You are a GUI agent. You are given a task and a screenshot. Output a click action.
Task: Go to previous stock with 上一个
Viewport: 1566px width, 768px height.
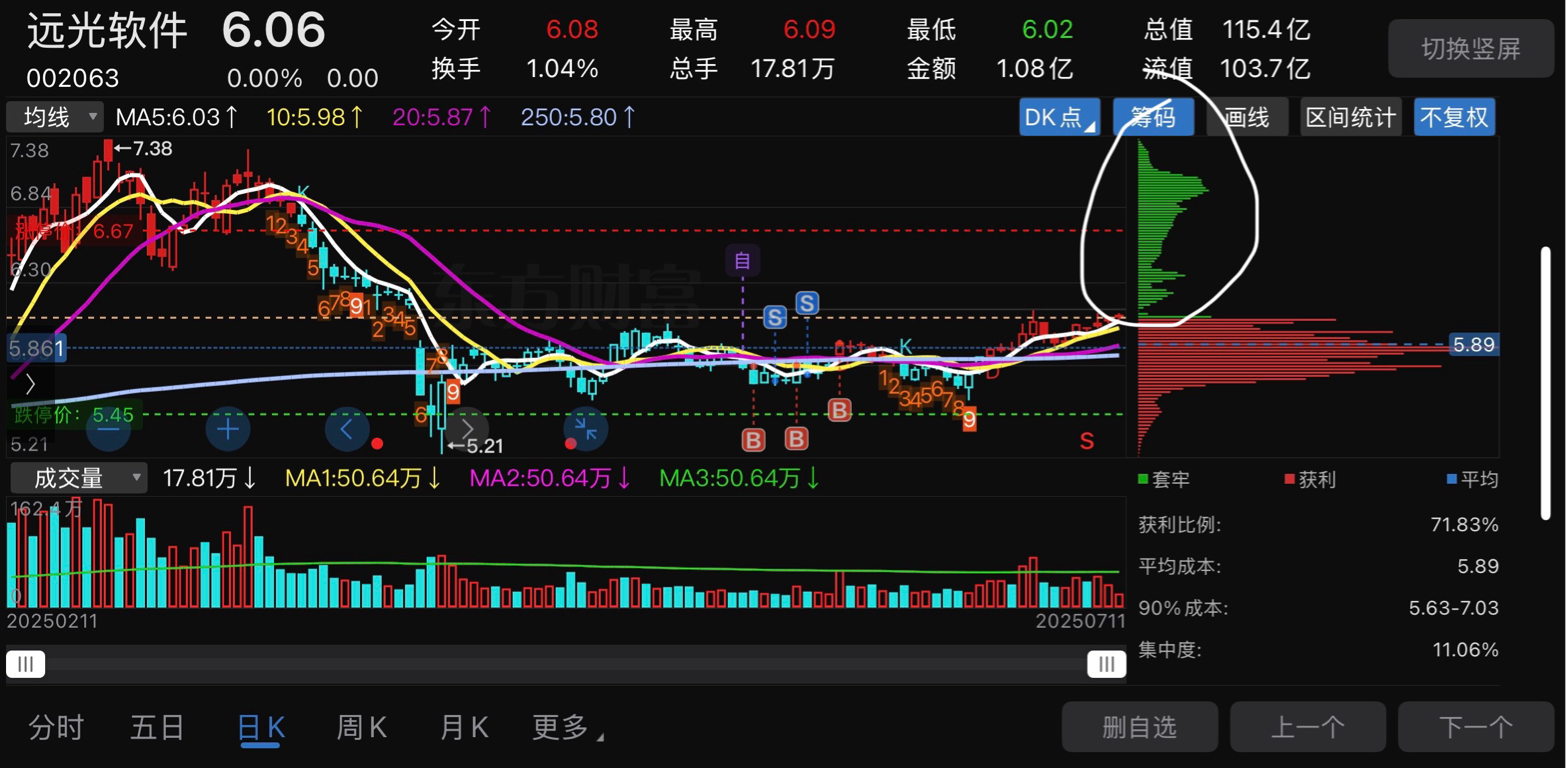1308,727
